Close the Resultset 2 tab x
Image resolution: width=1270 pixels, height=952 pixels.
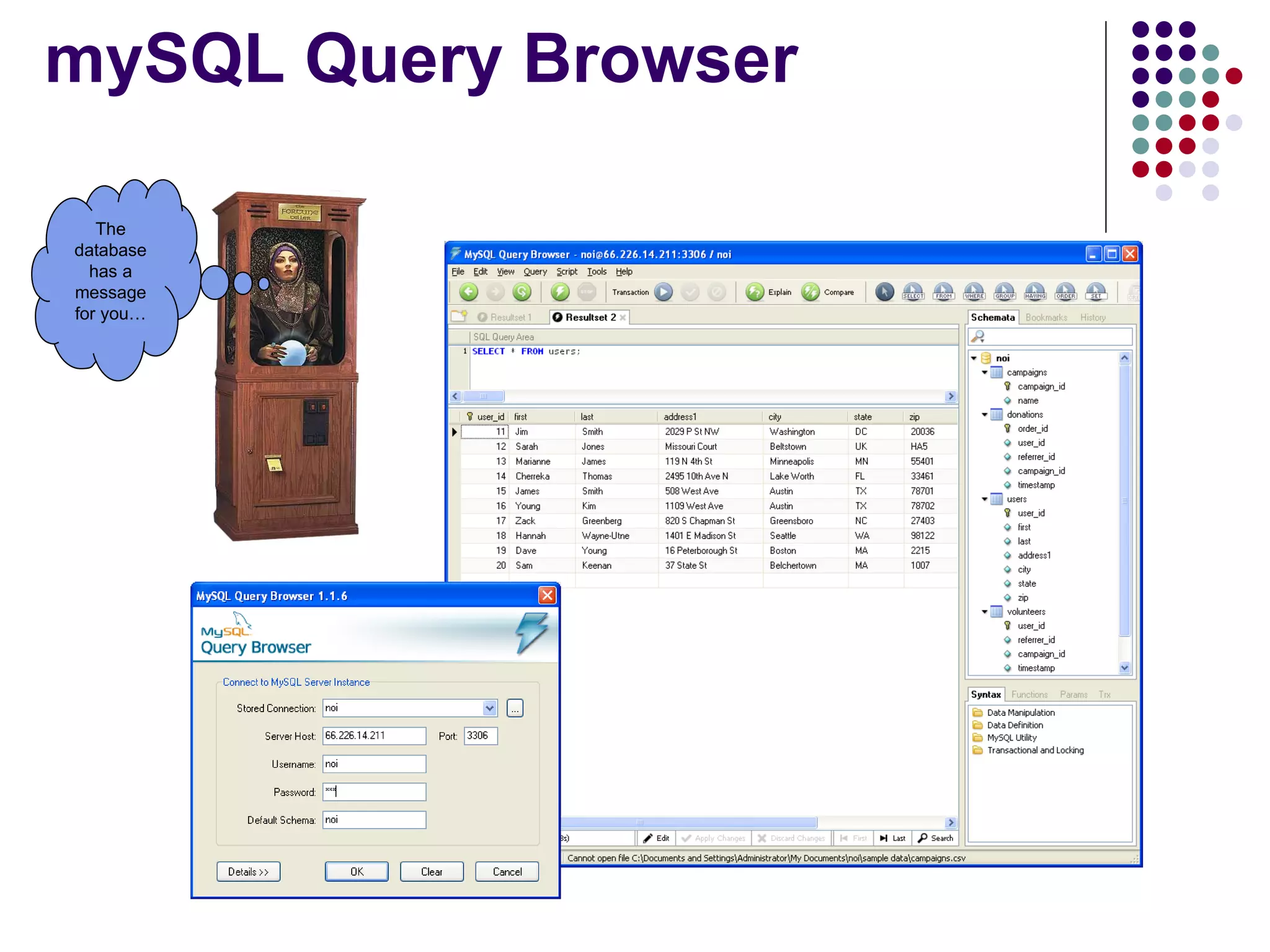point(623,317)
